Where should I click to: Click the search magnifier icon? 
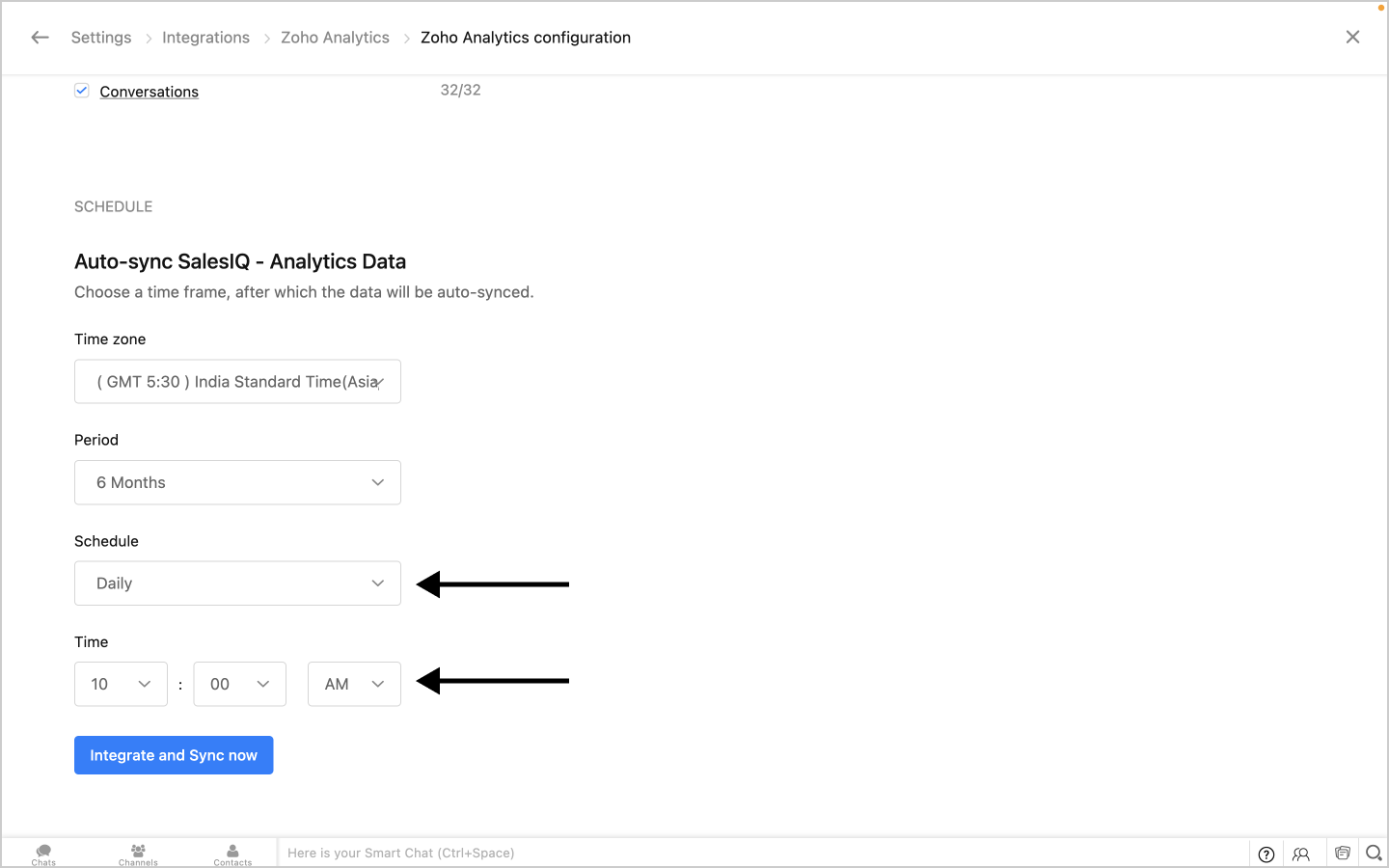(1375, 853)
